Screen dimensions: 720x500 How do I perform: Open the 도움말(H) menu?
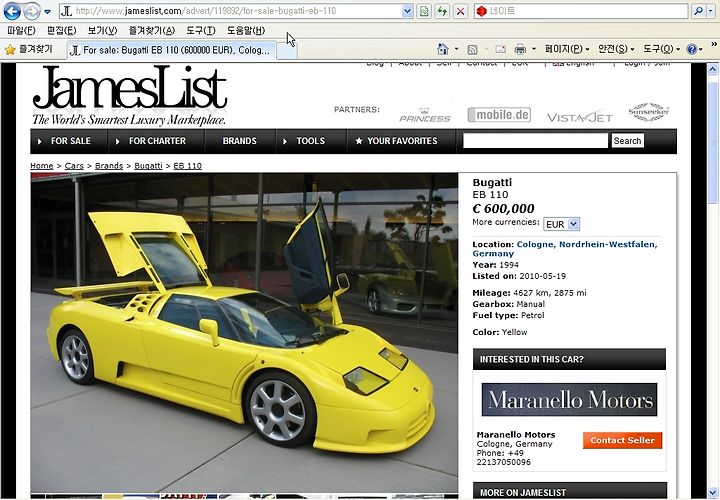[246, 30]
